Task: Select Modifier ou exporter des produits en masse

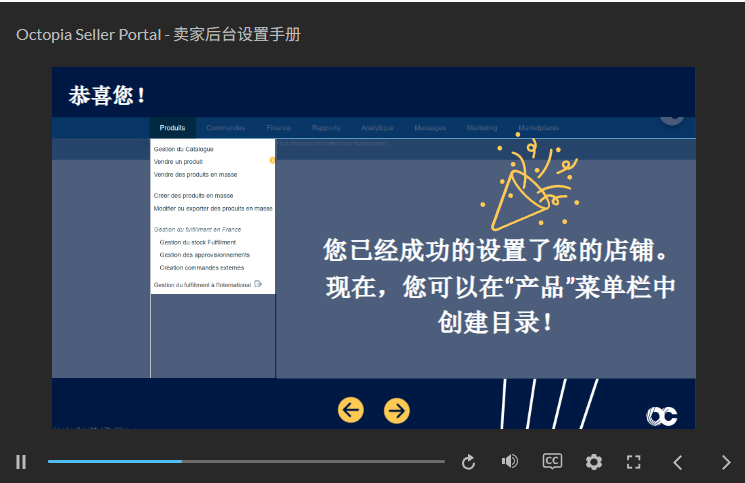Action: (x=213, y=208)
